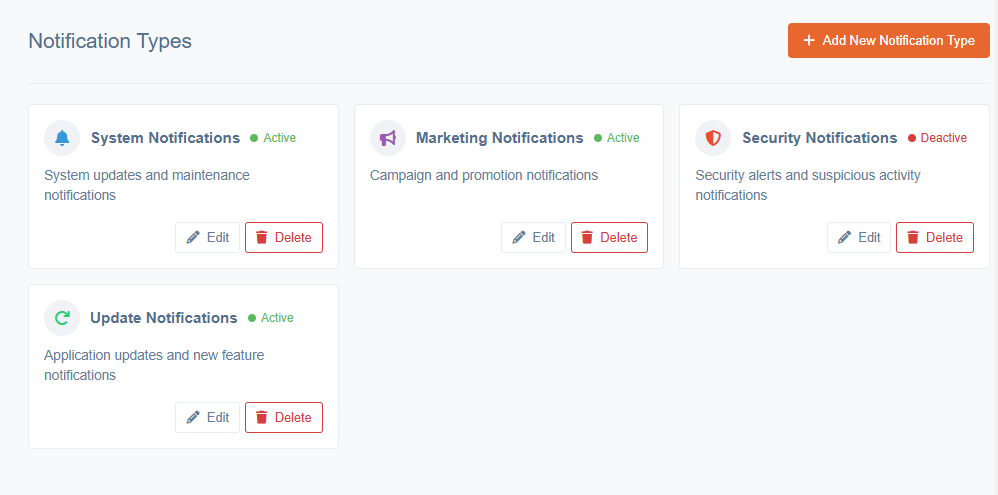
Task: Delete System Notifications
Action: pos(284,237)
